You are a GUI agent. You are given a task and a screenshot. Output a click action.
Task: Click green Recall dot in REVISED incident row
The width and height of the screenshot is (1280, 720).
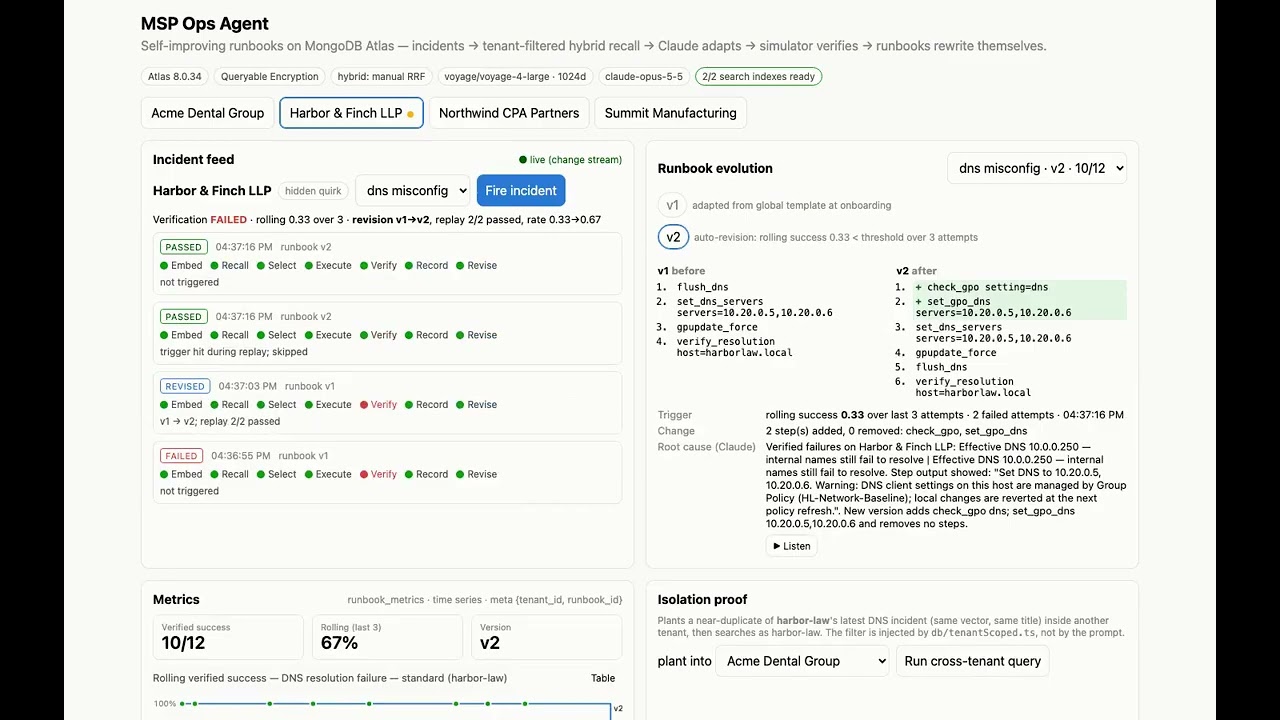[215, 405]
